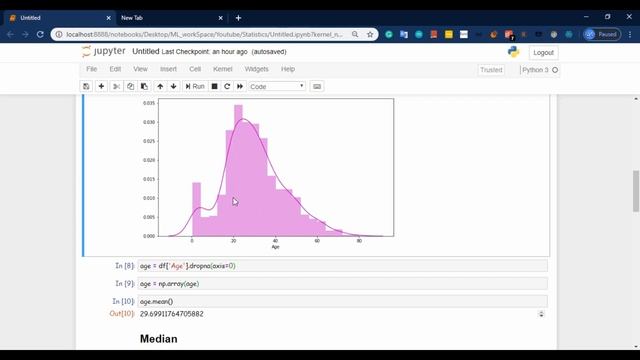Screen dimensions: 640x360
Task: Bookmark this page with star icon
Action: coord(370,35)
